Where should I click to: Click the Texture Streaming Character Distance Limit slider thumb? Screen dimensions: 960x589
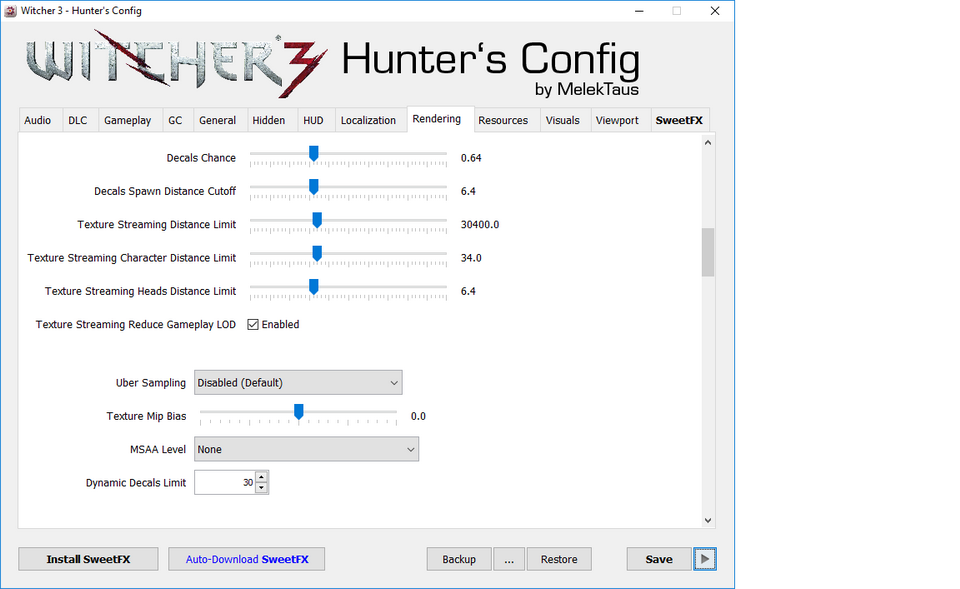click(x=317, y=253)
